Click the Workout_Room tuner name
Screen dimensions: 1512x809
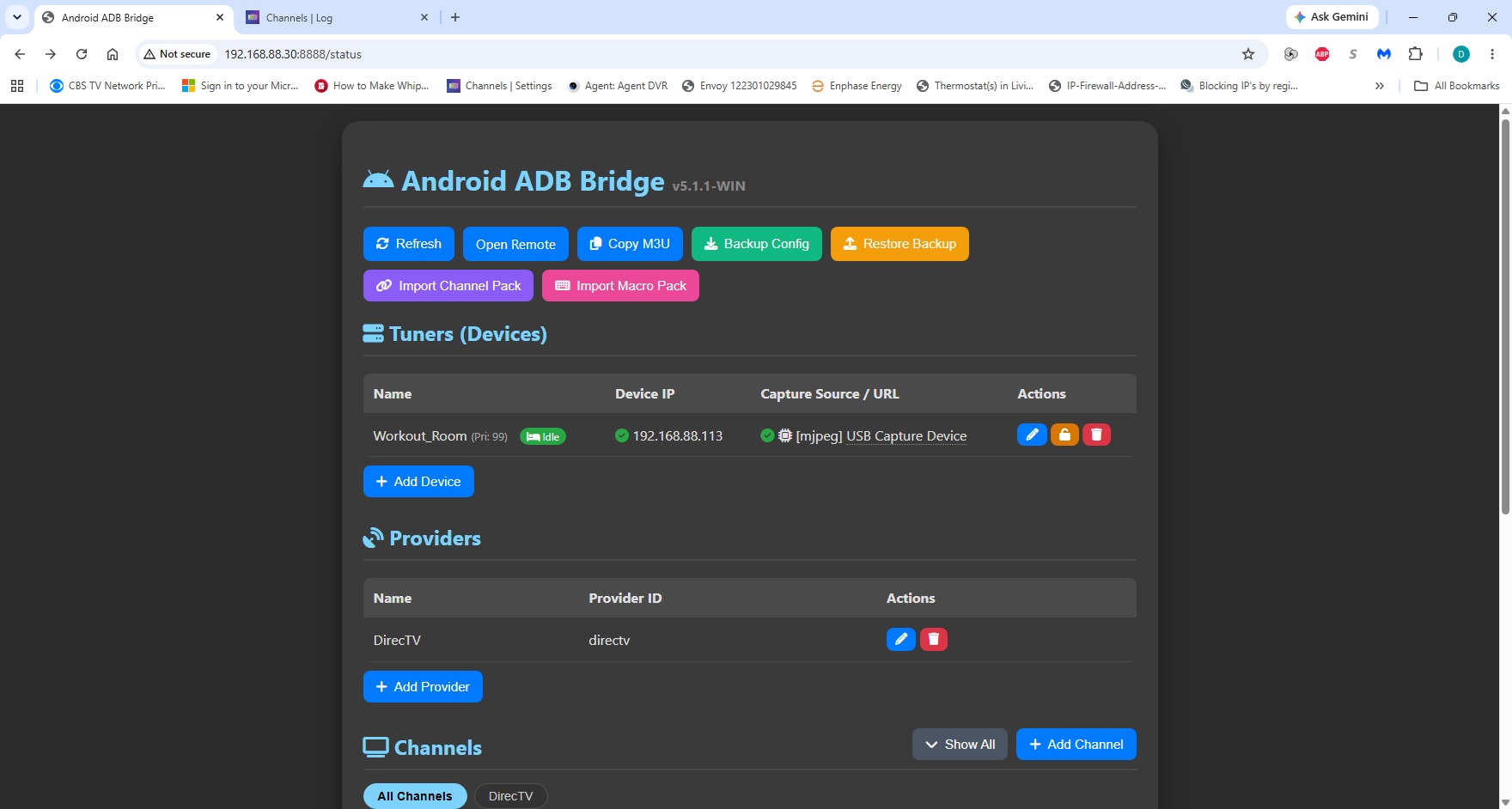point(420,436)
